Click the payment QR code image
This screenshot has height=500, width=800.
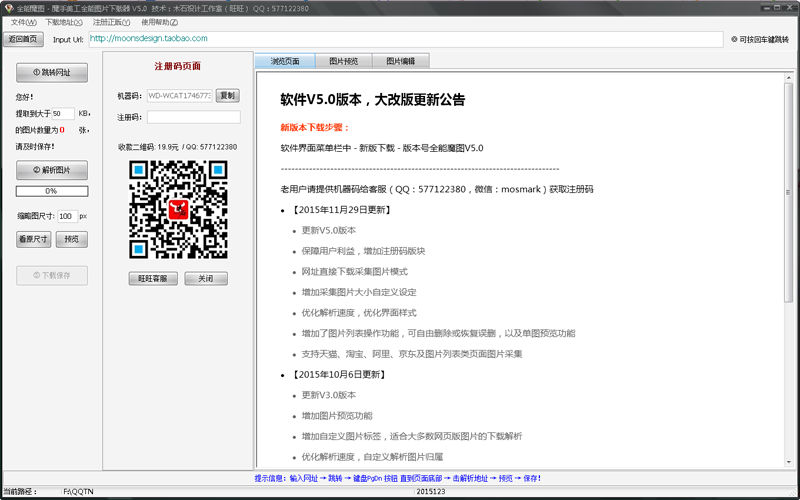(x=179, y=209)
